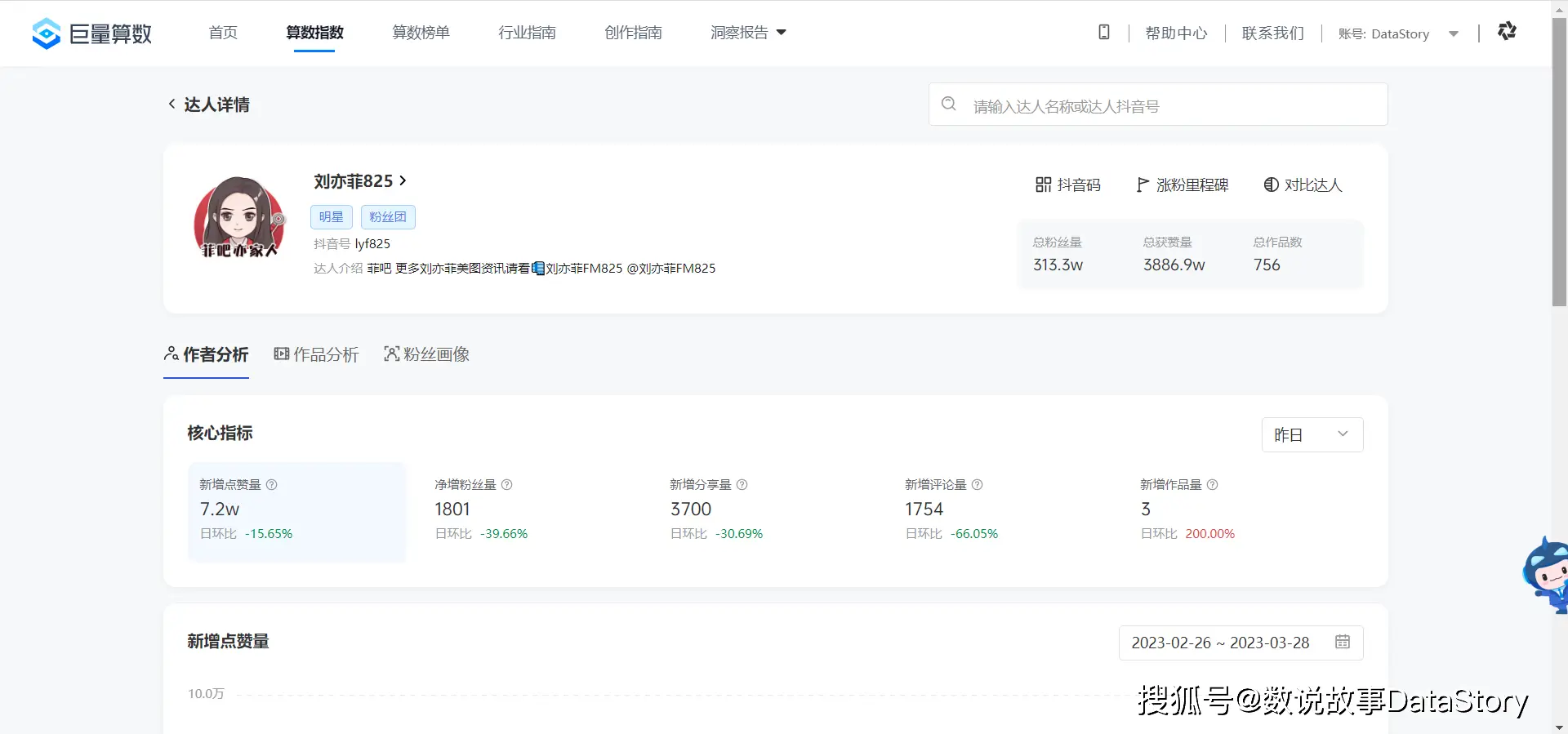
Task: Click the 粉丝团 tag
Action: [388, 216]
